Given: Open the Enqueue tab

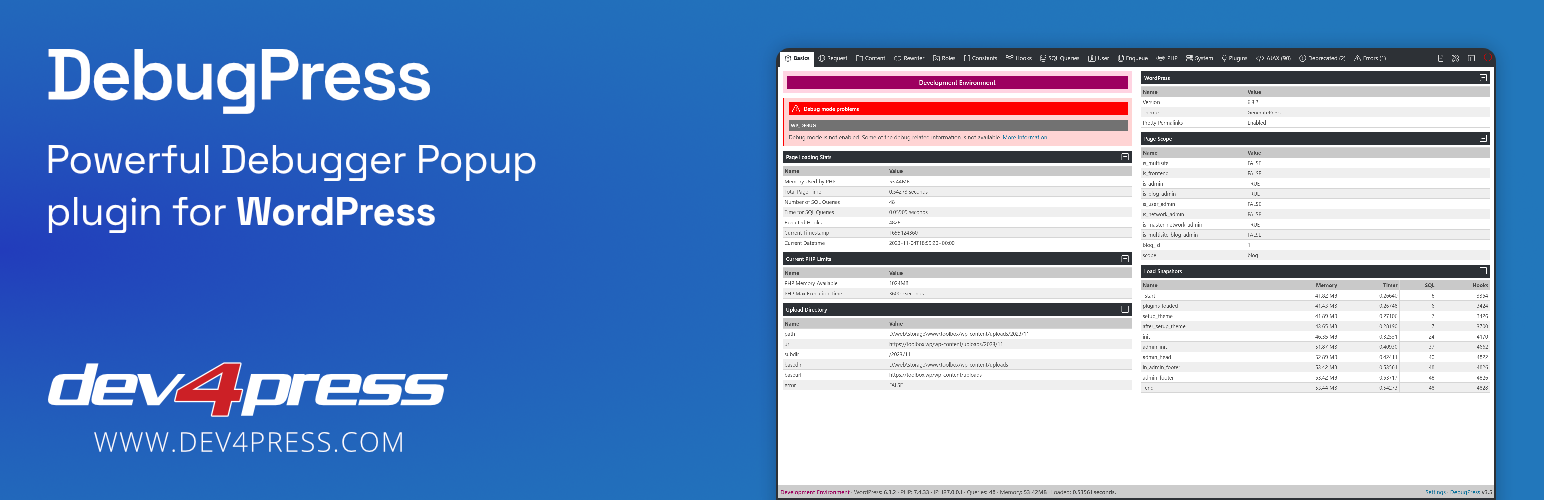Looking at the screenshot, I should click(x=1132, y=58).
